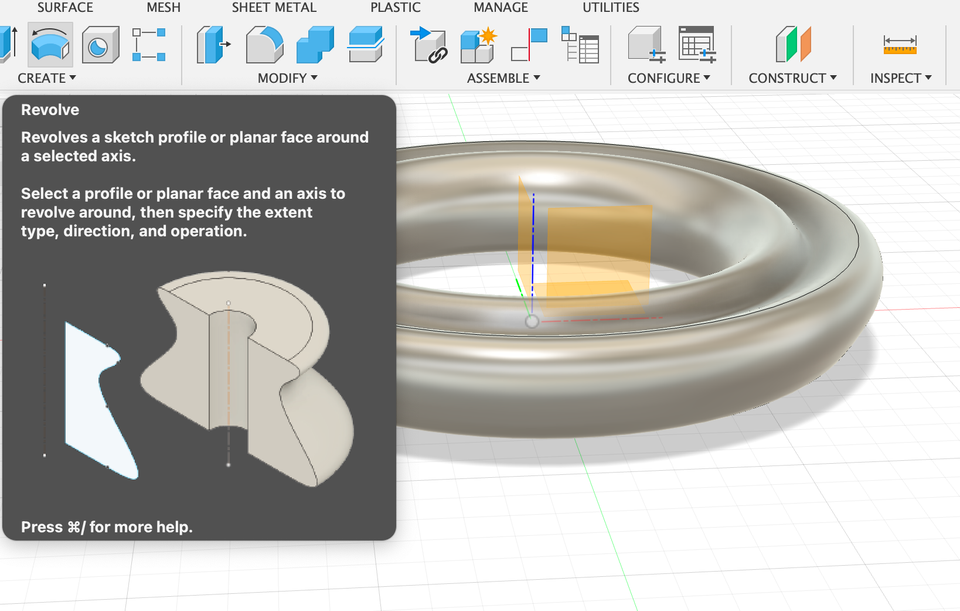Click the pattern icon right of Hole
Screen dimensions: 960x611
click(x=149, y=45)
